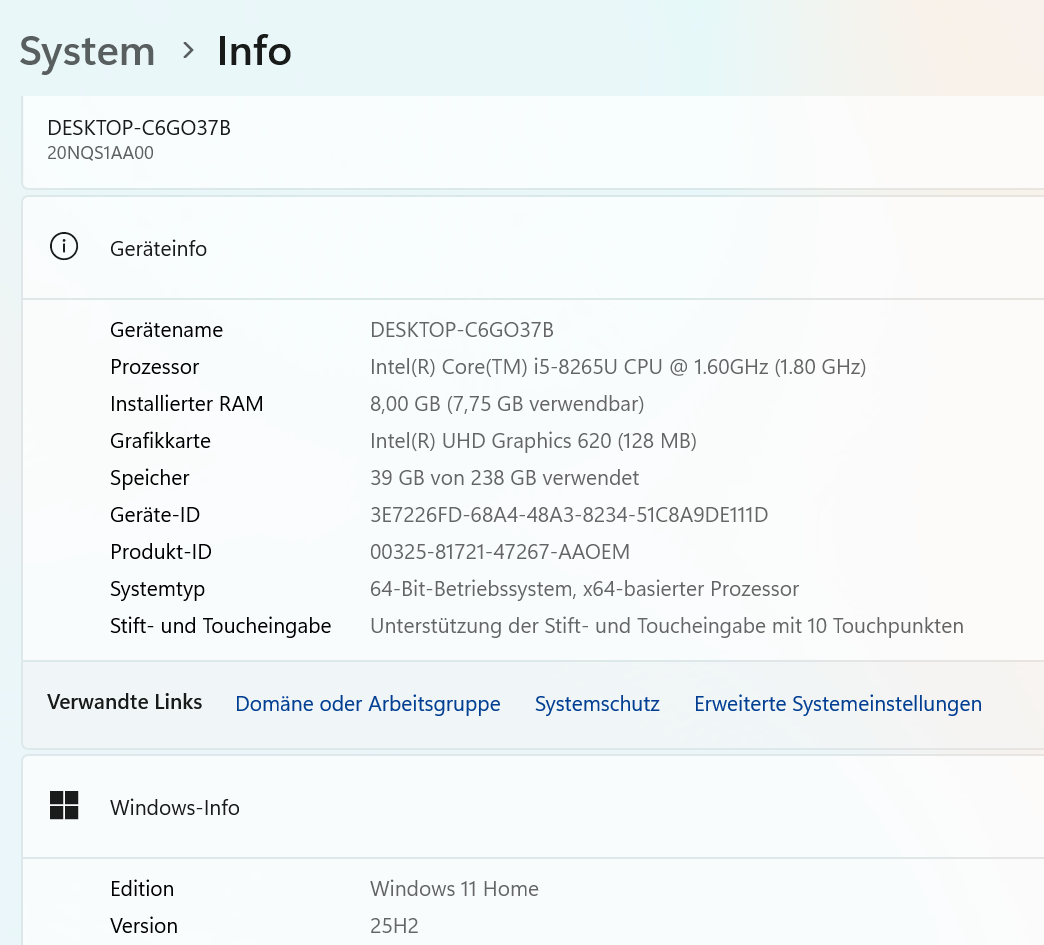The image size is (1044, 945).
Task: Click the Installierter RAM label
Action: pos(186,404)
